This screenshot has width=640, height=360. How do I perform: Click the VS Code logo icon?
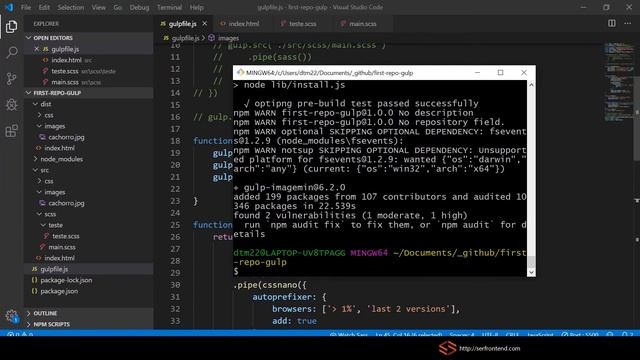pyautogui.click(x=9, y=7)
